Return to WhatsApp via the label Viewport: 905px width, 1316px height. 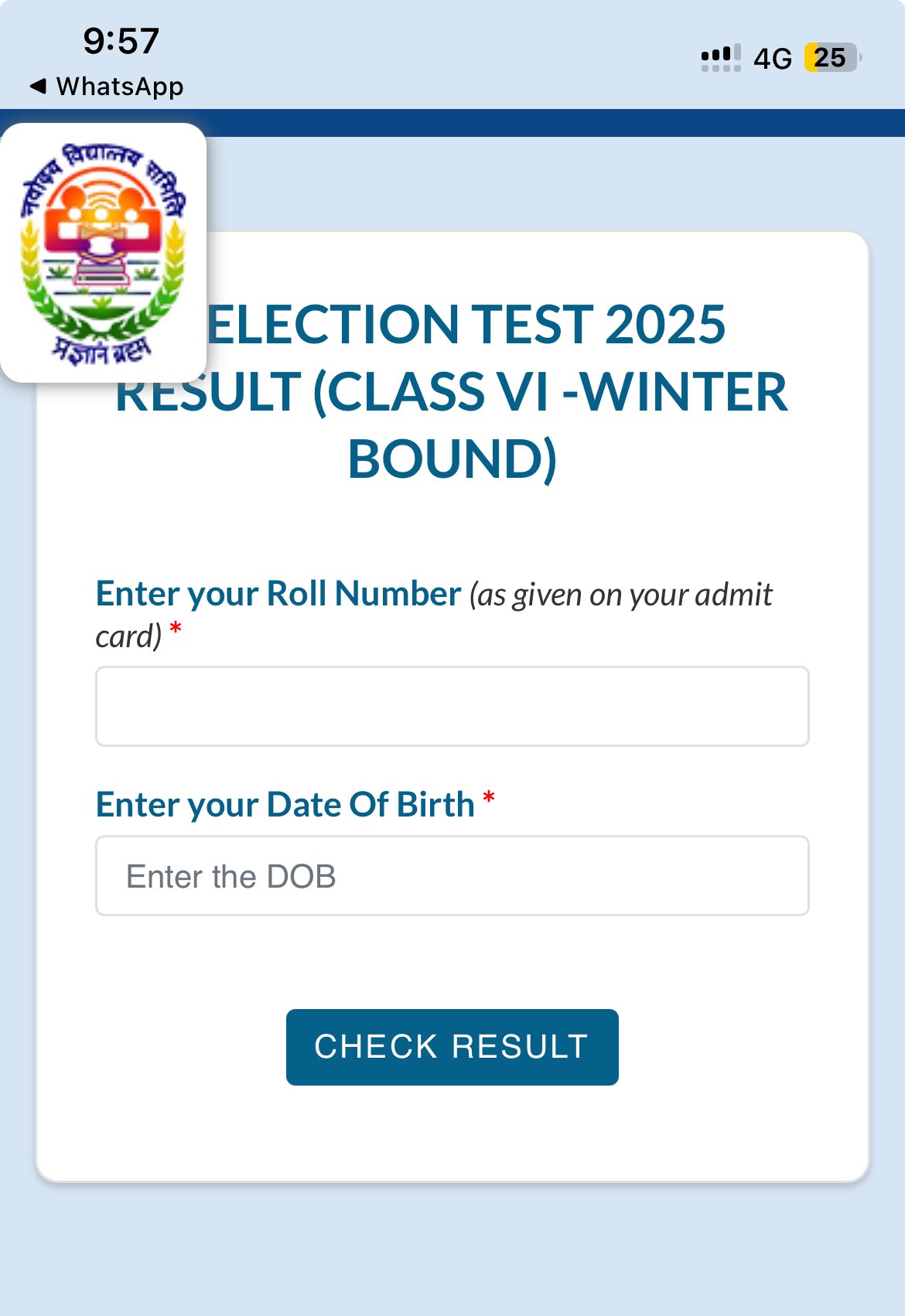120,87
